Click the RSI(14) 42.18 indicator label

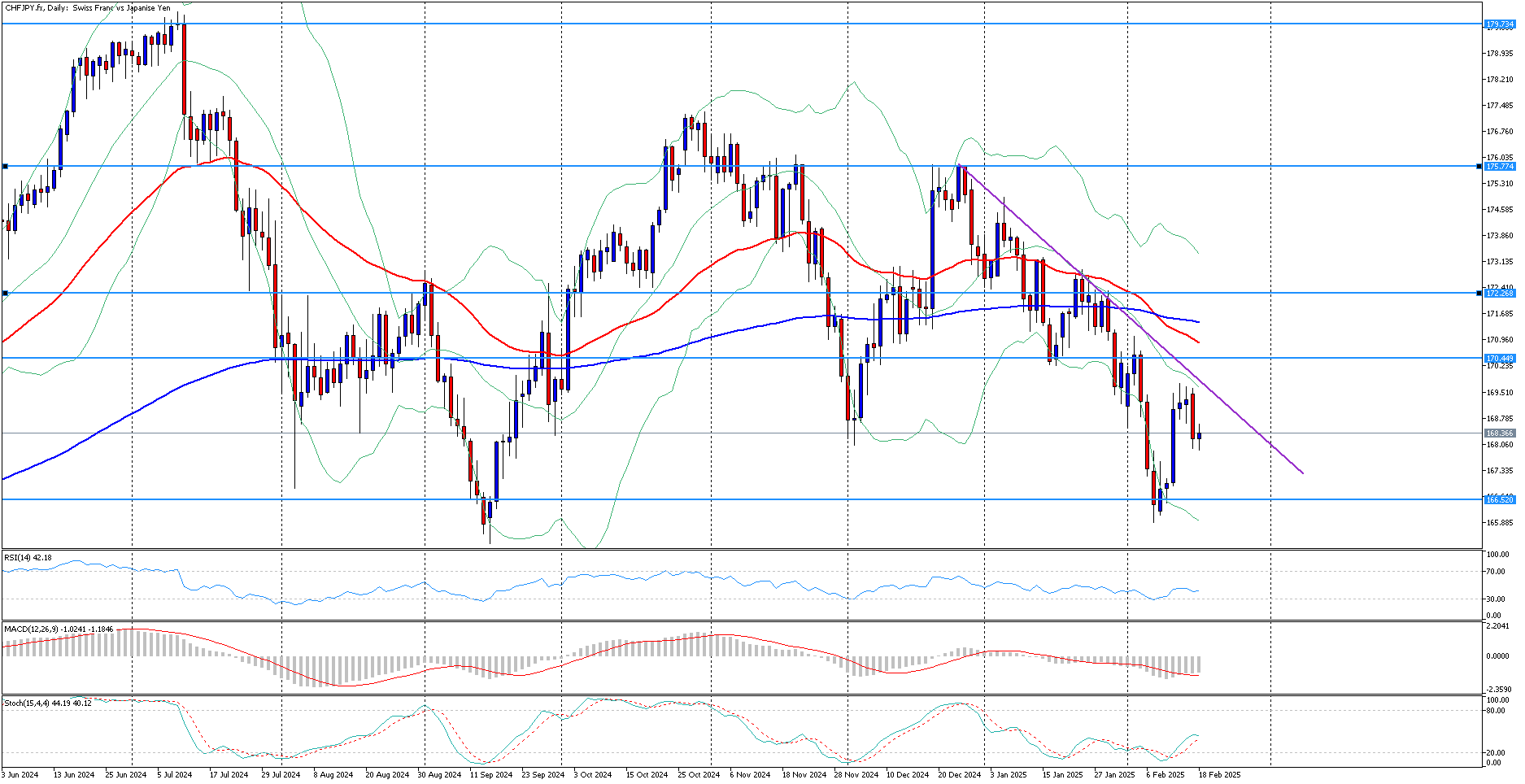[28, 558]
